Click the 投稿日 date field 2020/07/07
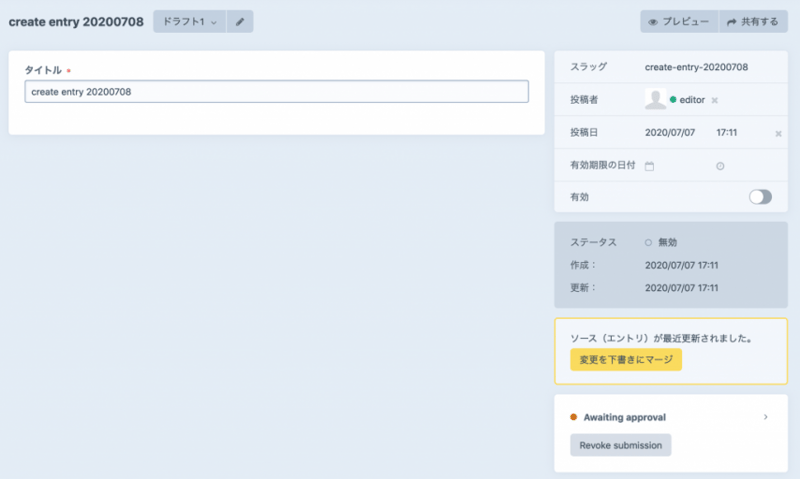 (x=670, y=132)
